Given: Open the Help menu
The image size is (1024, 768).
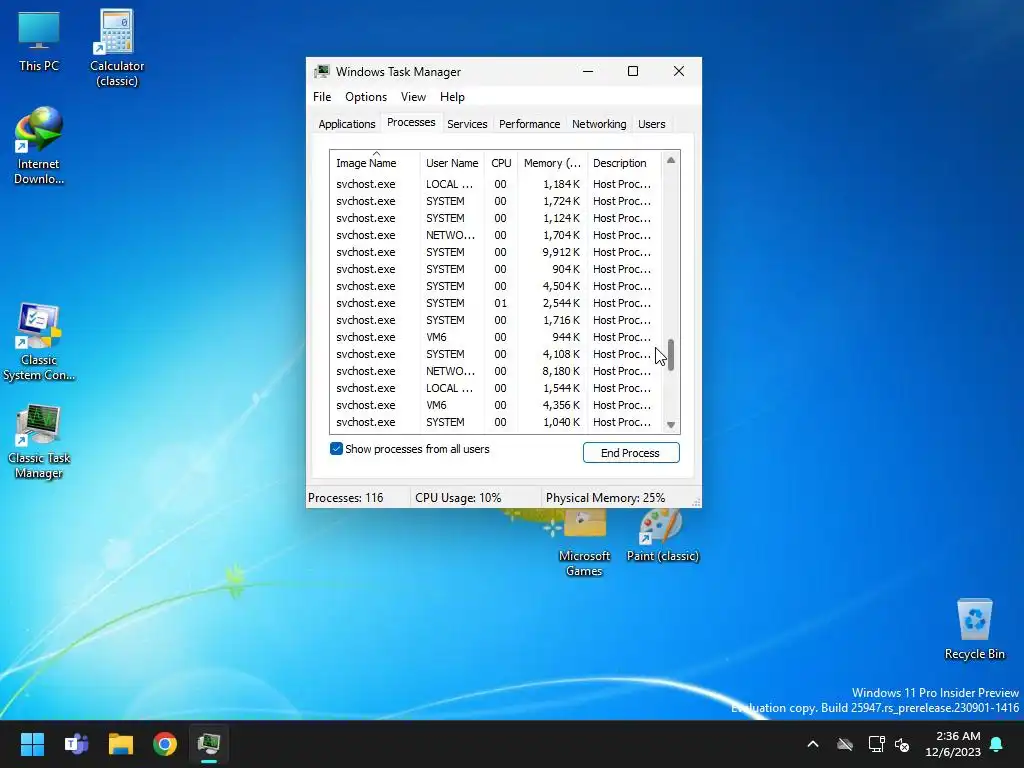Looking at the screenshot, I should click(452, 97).
